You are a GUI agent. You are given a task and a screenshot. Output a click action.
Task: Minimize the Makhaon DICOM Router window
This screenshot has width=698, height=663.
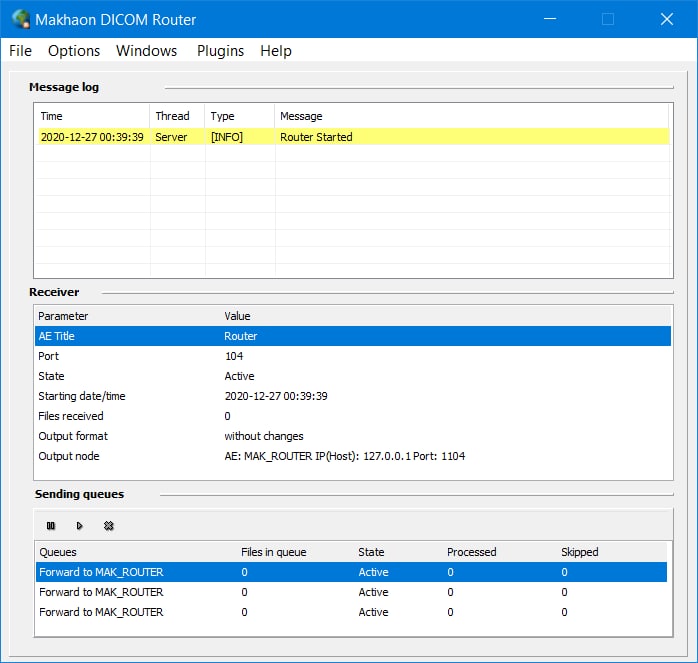click(550, 19)
